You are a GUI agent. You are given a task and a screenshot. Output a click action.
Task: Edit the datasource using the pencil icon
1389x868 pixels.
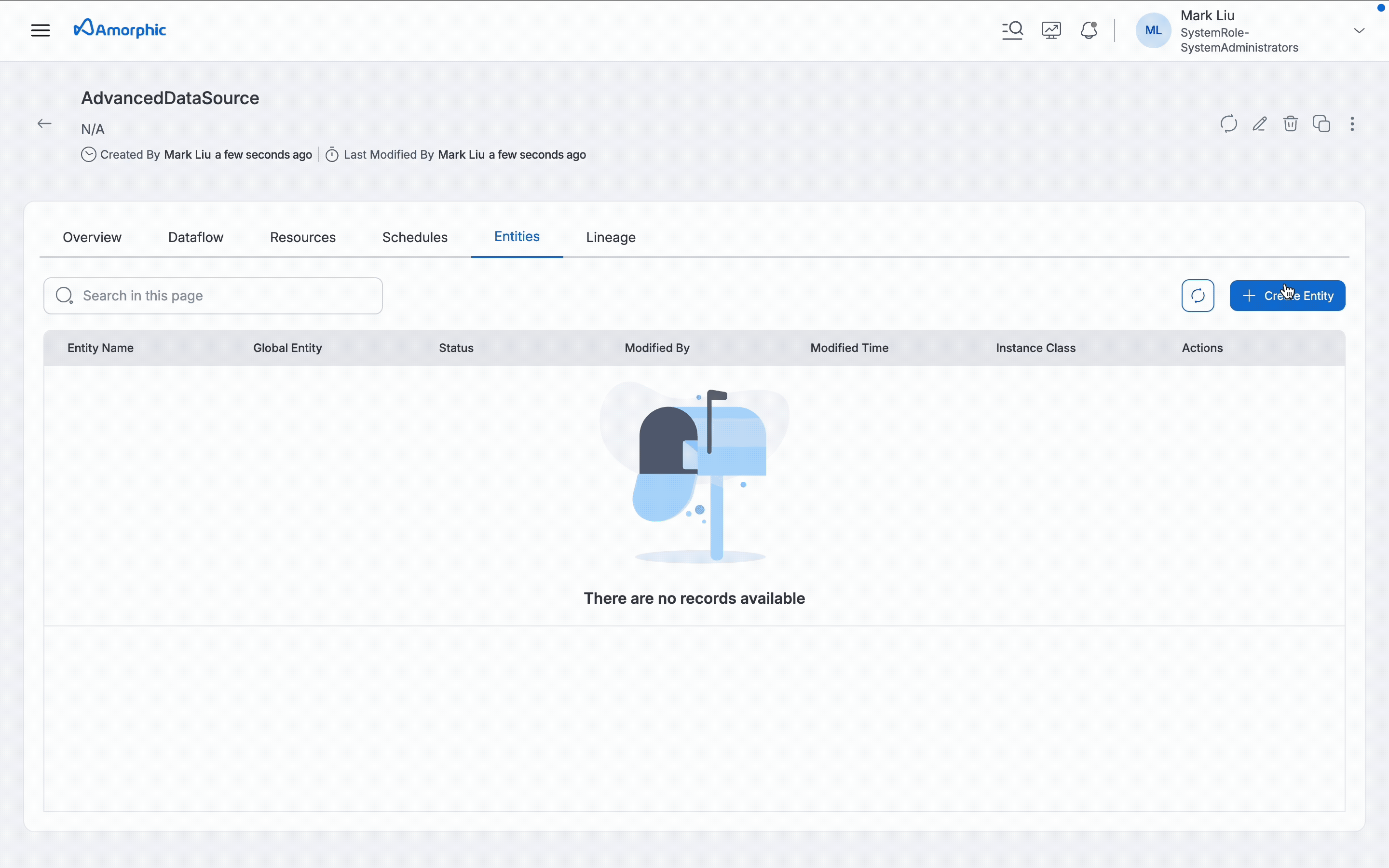[1259, 123]
